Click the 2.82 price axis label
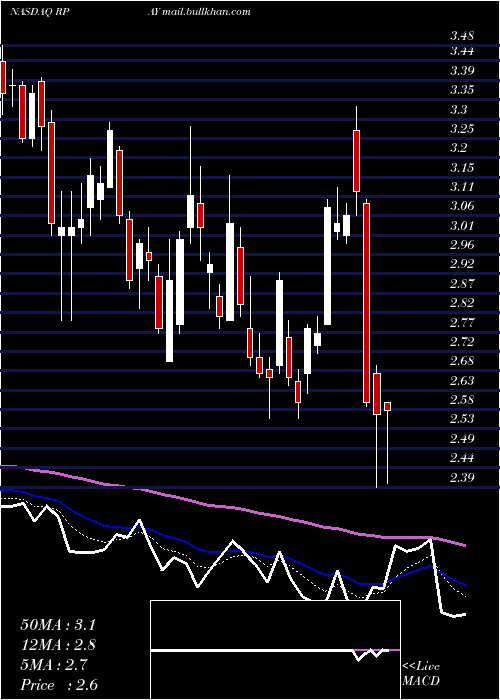Screen dimensions: 500x700 point(462,303)
